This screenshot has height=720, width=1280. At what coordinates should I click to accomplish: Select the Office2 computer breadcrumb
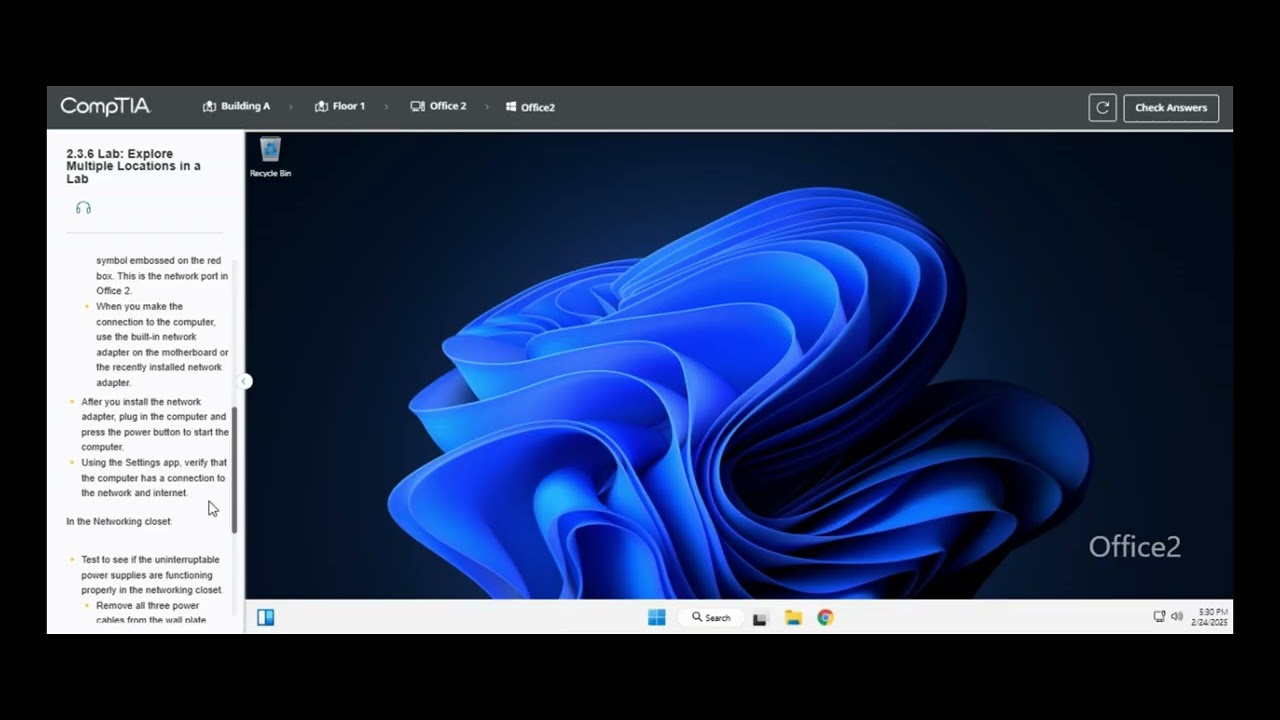(x=530, y=107)
